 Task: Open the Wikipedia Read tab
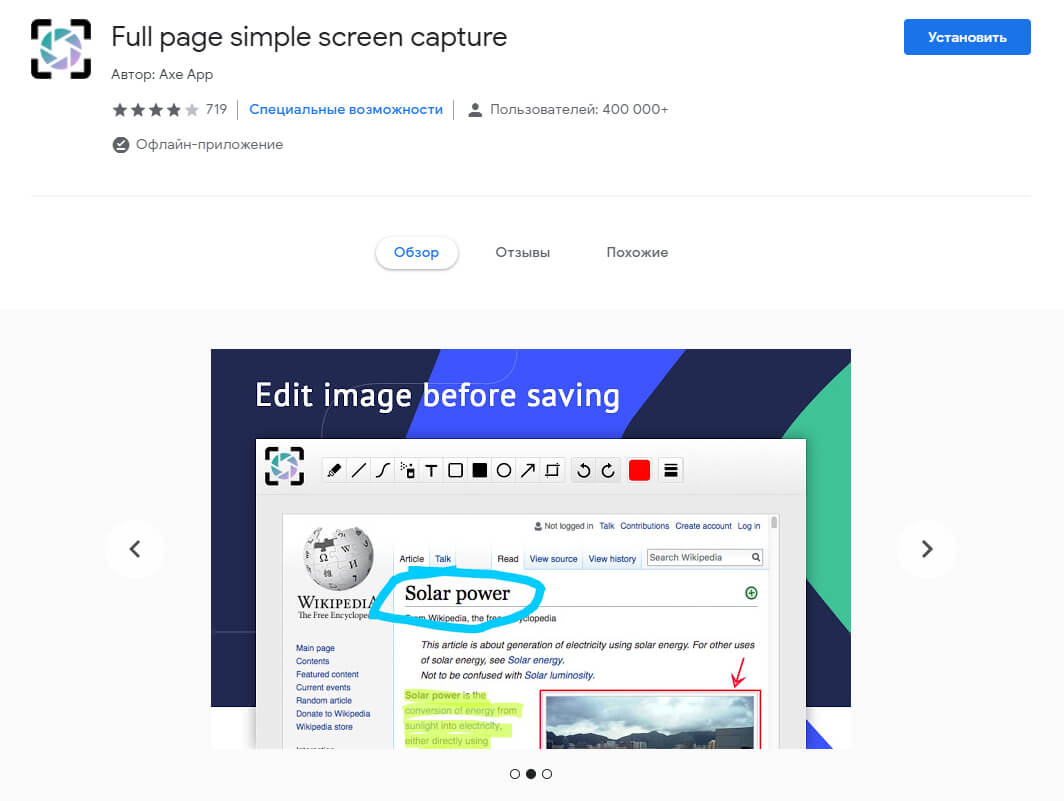point(508,559)
